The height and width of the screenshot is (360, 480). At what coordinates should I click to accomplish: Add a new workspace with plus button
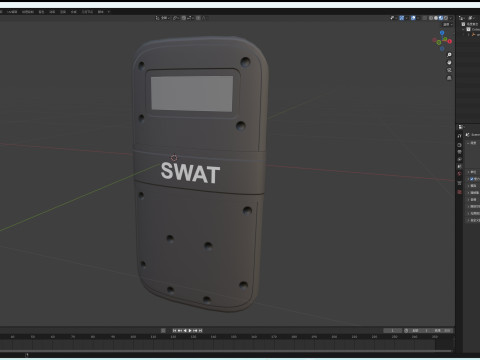pyautogui.click(x=109, y=12)
